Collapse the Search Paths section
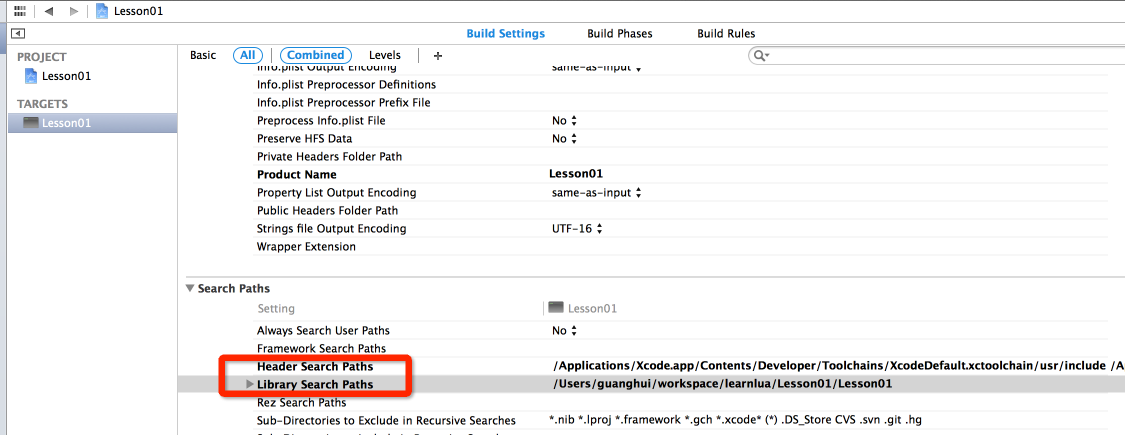Image resolution: width=1125 pixels, height=435 pixels. pyautogui.click(x=190, y=289)
